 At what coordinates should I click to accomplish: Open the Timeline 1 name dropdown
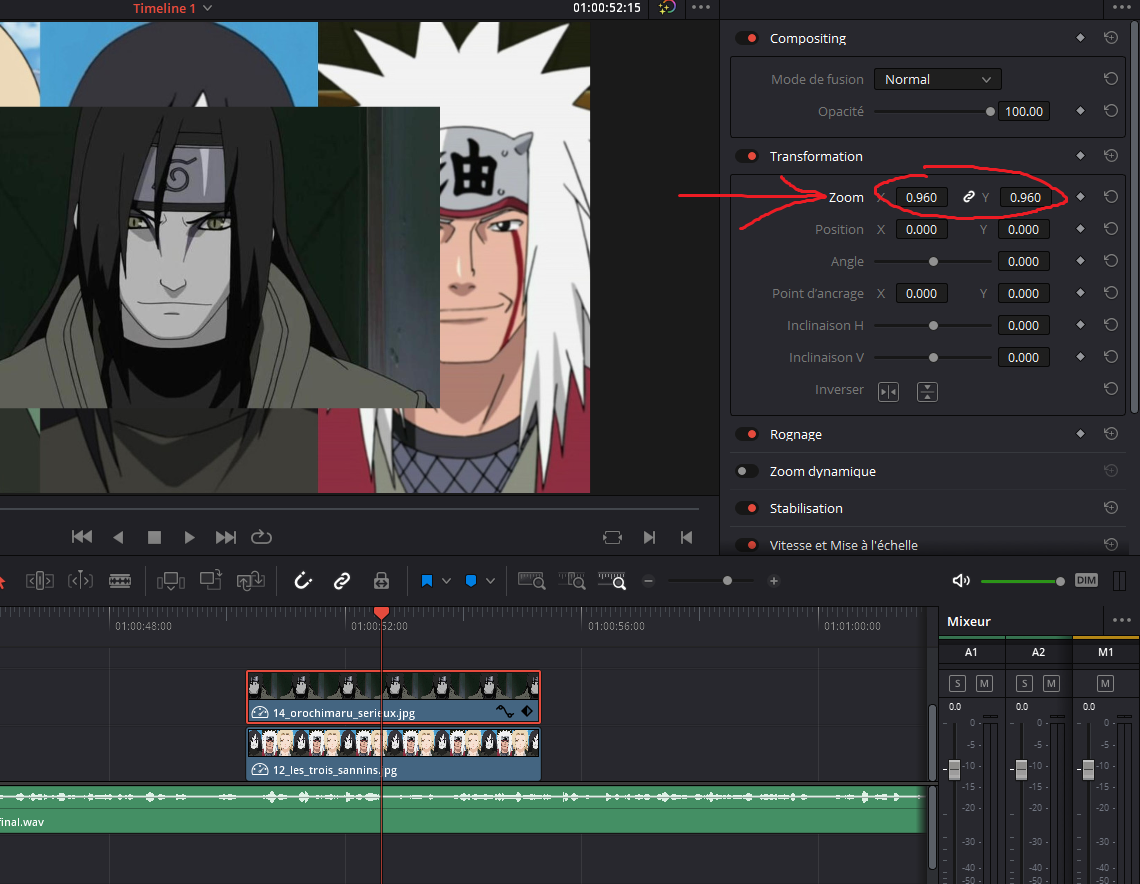click(207, 8)
